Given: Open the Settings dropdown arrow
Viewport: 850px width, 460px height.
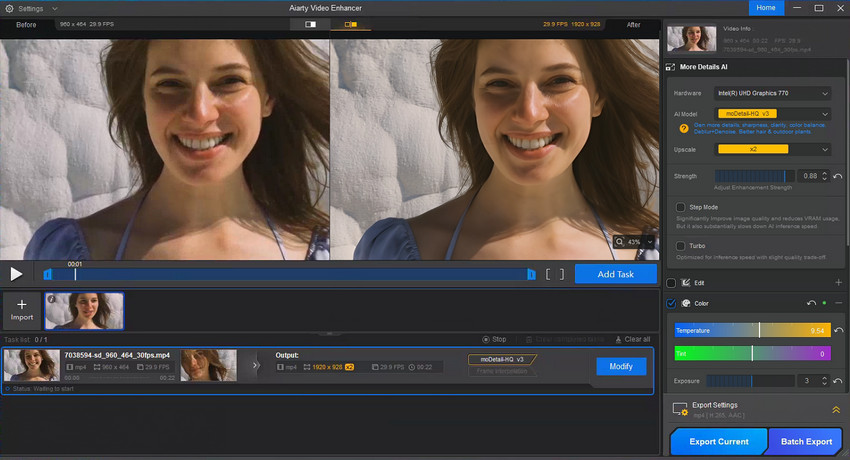Looking at the screenshot, I should click(x=54, y=9).
